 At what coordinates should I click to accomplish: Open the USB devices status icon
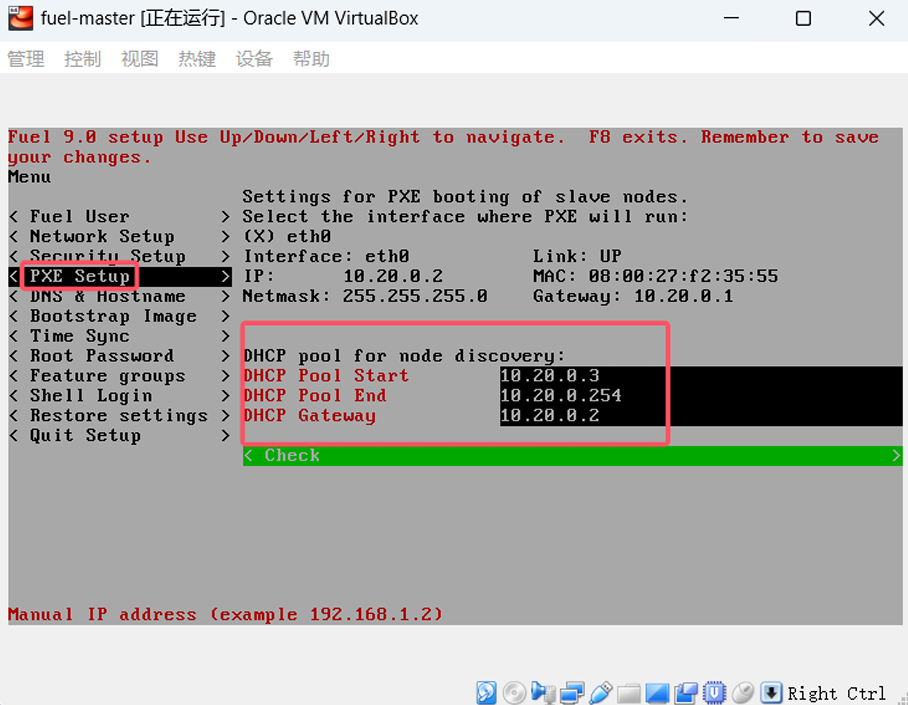pos(601,692)
